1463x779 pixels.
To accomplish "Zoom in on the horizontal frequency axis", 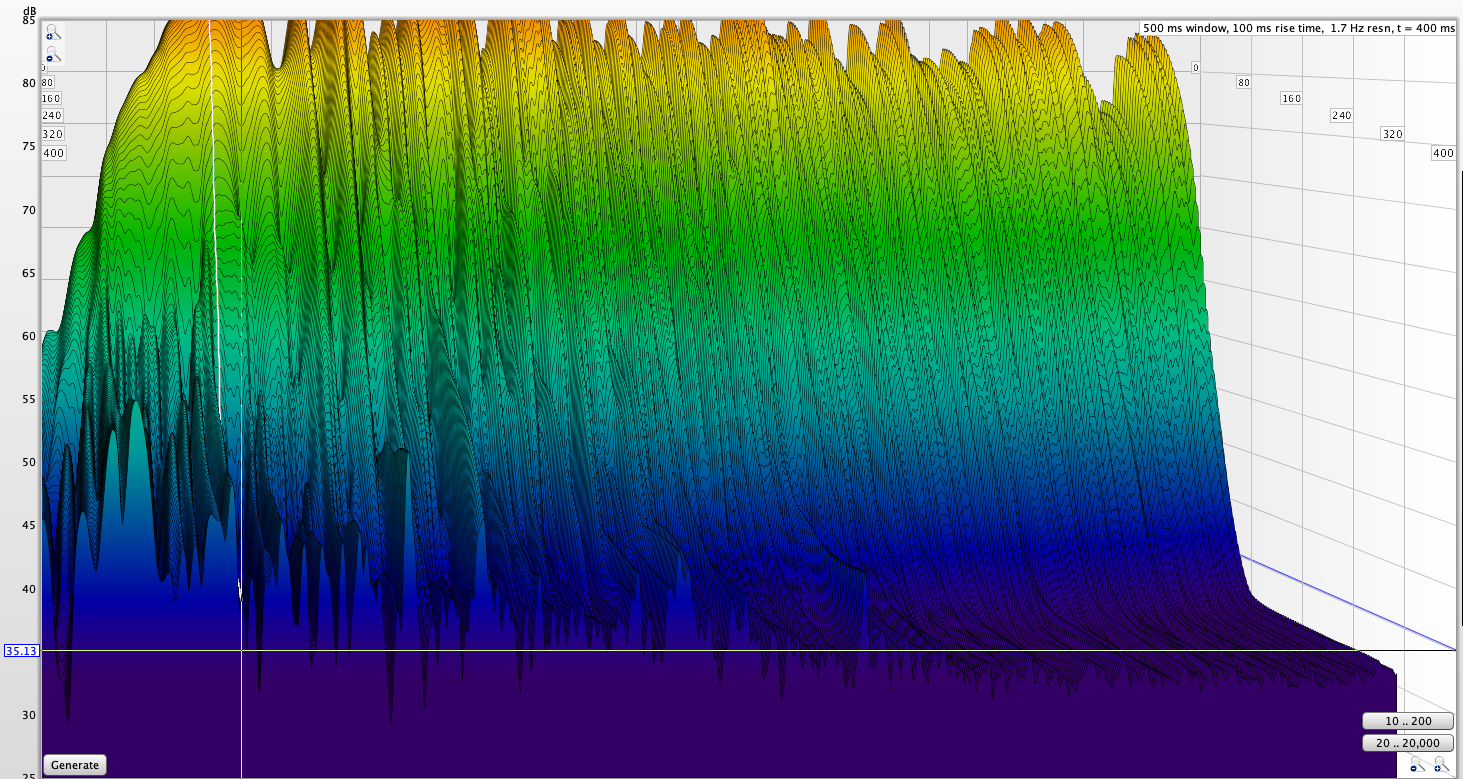I will [1440, 765].
